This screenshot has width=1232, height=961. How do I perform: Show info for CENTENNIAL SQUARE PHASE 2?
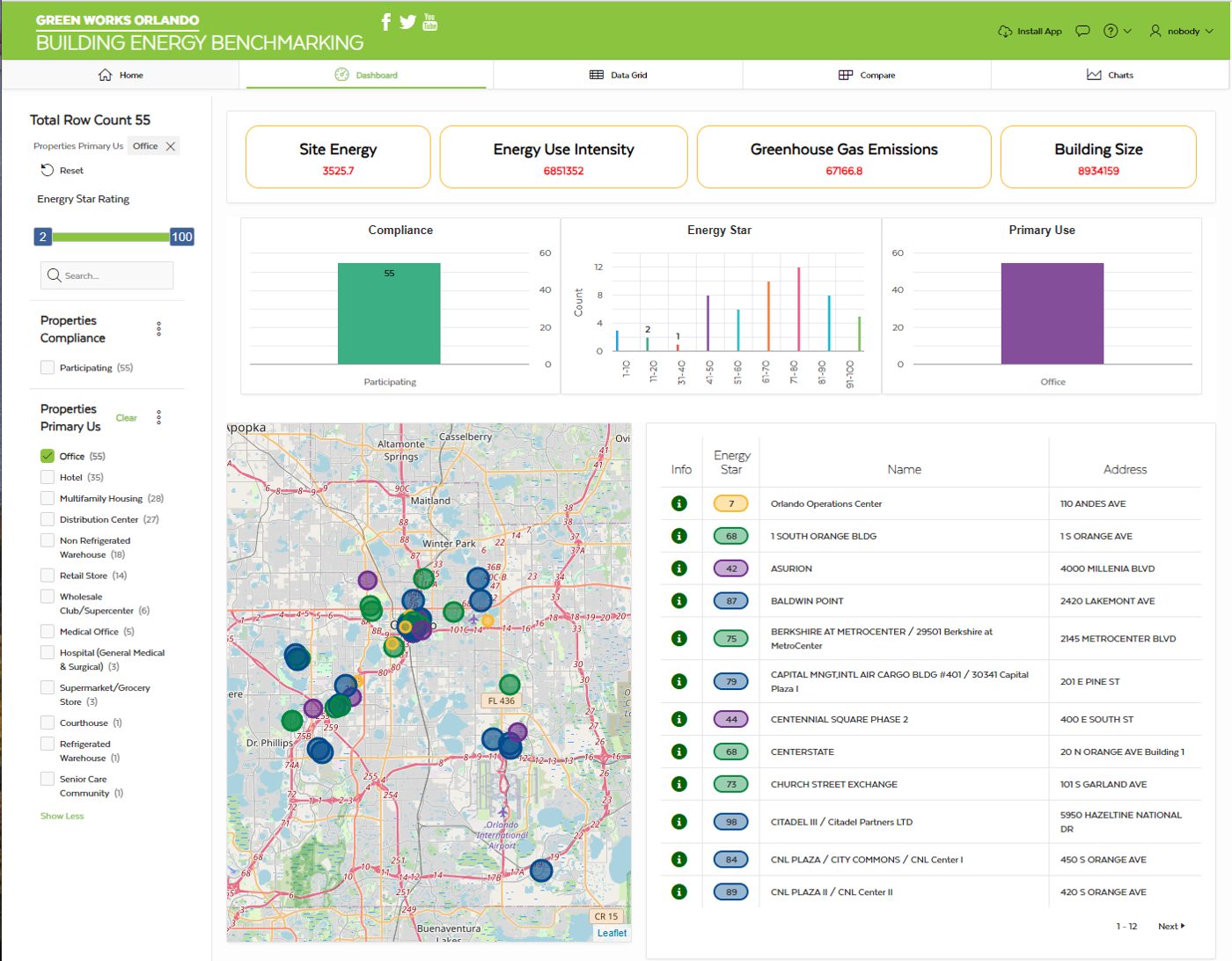click(679, 719)
